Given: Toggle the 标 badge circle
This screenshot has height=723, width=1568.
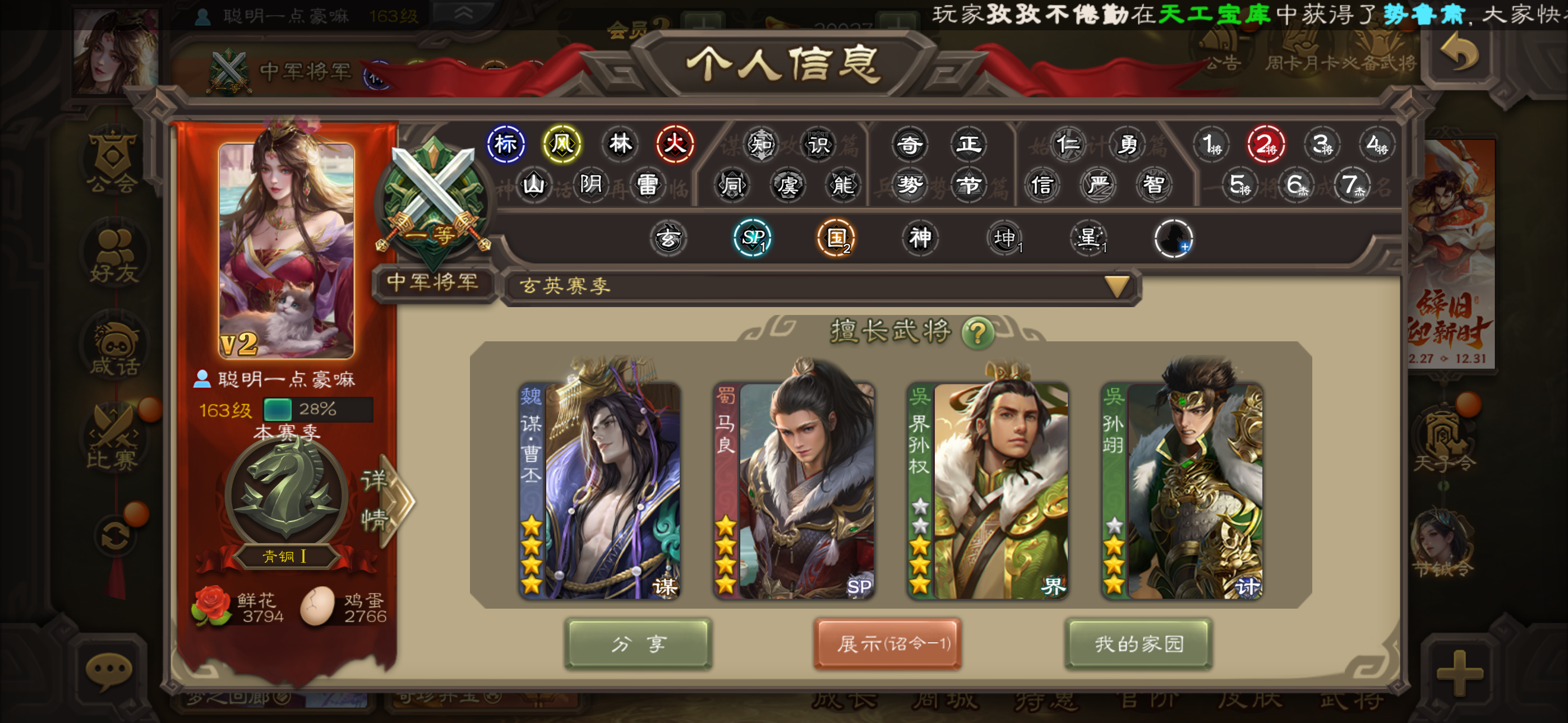Looking at the screenshot, I should pos(505,145).
